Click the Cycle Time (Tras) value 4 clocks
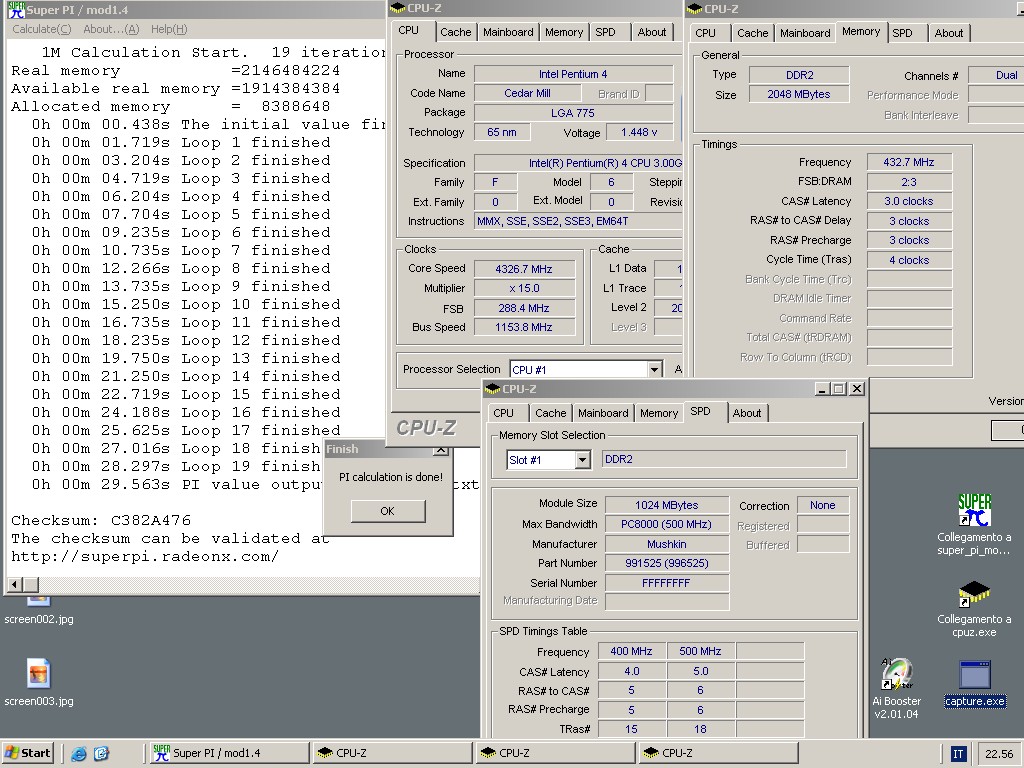 pos(908,260)
